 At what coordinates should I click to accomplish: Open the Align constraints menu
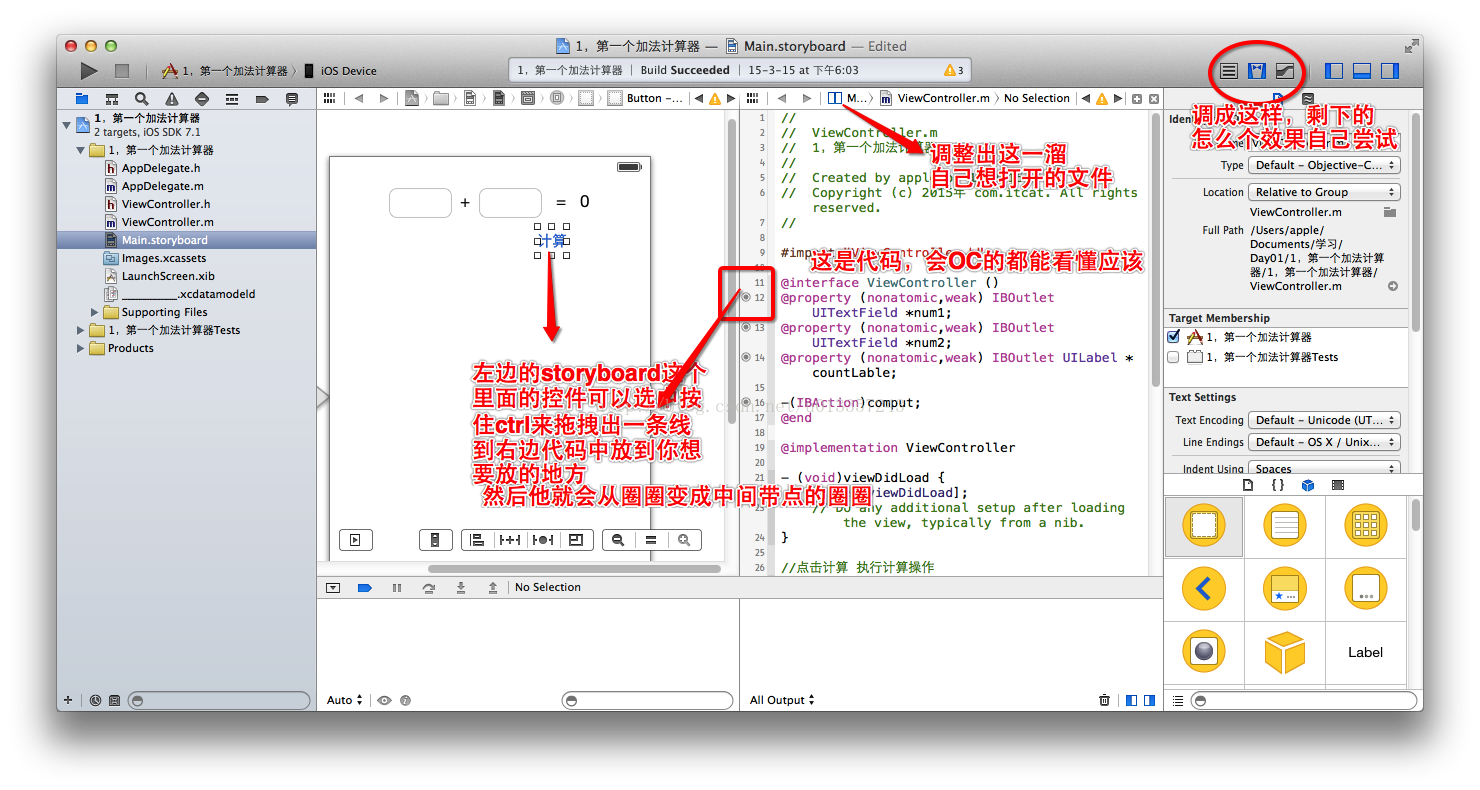pyautogui.click(x=477, y=540)
